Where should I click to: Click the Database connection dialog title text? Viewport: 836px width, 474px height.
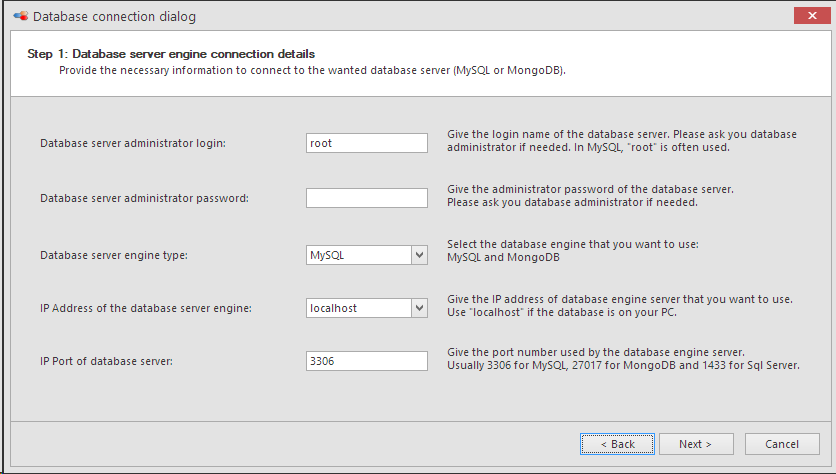114,17
